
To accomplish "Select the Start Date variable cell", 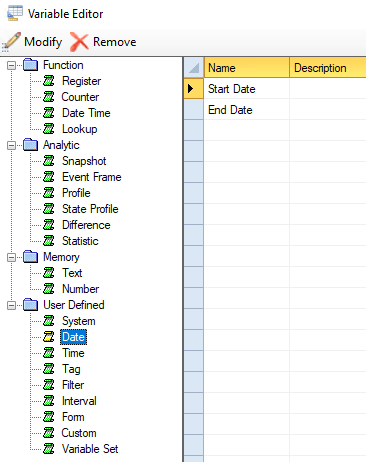I will tap(246, 89).
